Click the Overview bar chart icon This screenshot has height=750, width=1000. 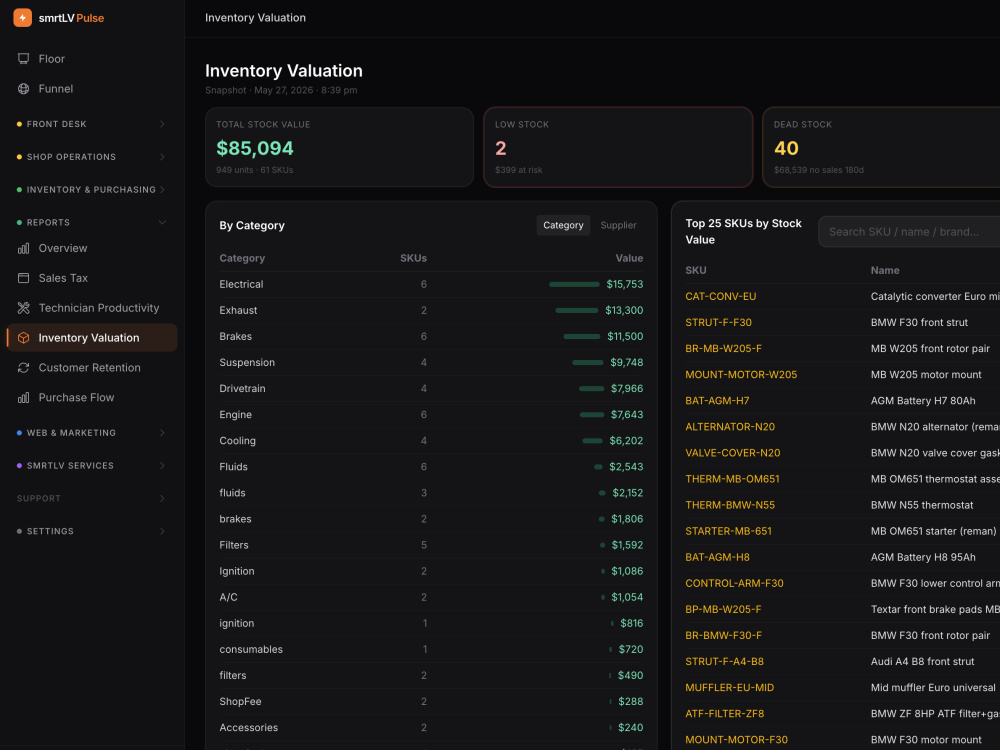pyautogui.click(x=24, y=248)
